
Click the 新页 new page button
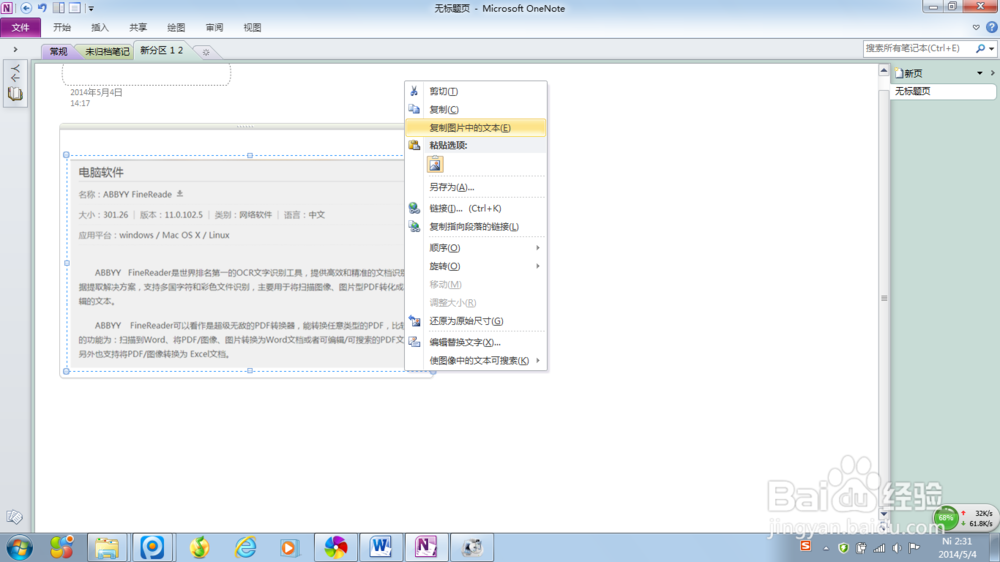coord(909,73)
